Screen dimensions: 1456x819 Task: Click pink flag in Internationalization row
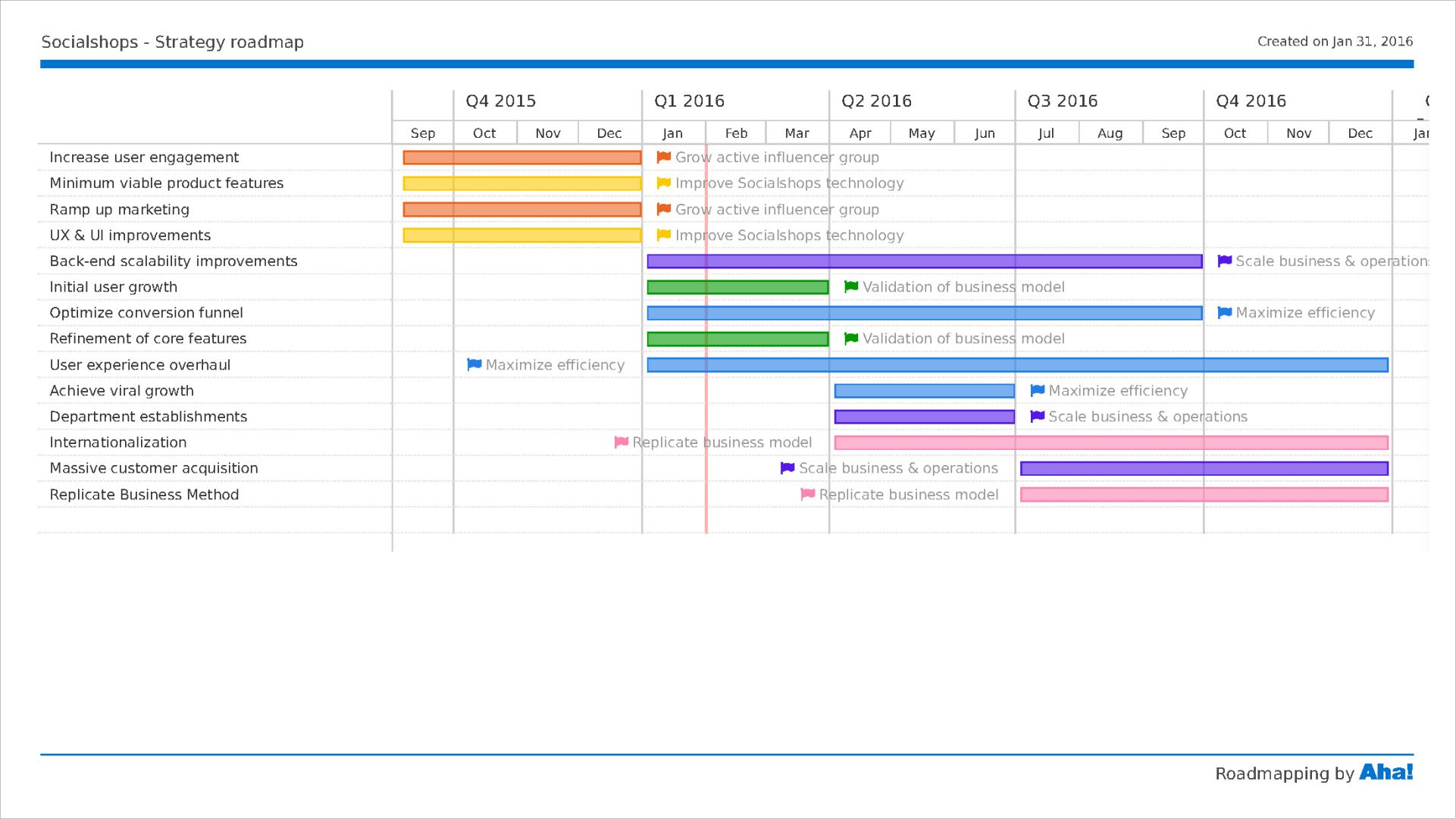[x=622, y=442]
